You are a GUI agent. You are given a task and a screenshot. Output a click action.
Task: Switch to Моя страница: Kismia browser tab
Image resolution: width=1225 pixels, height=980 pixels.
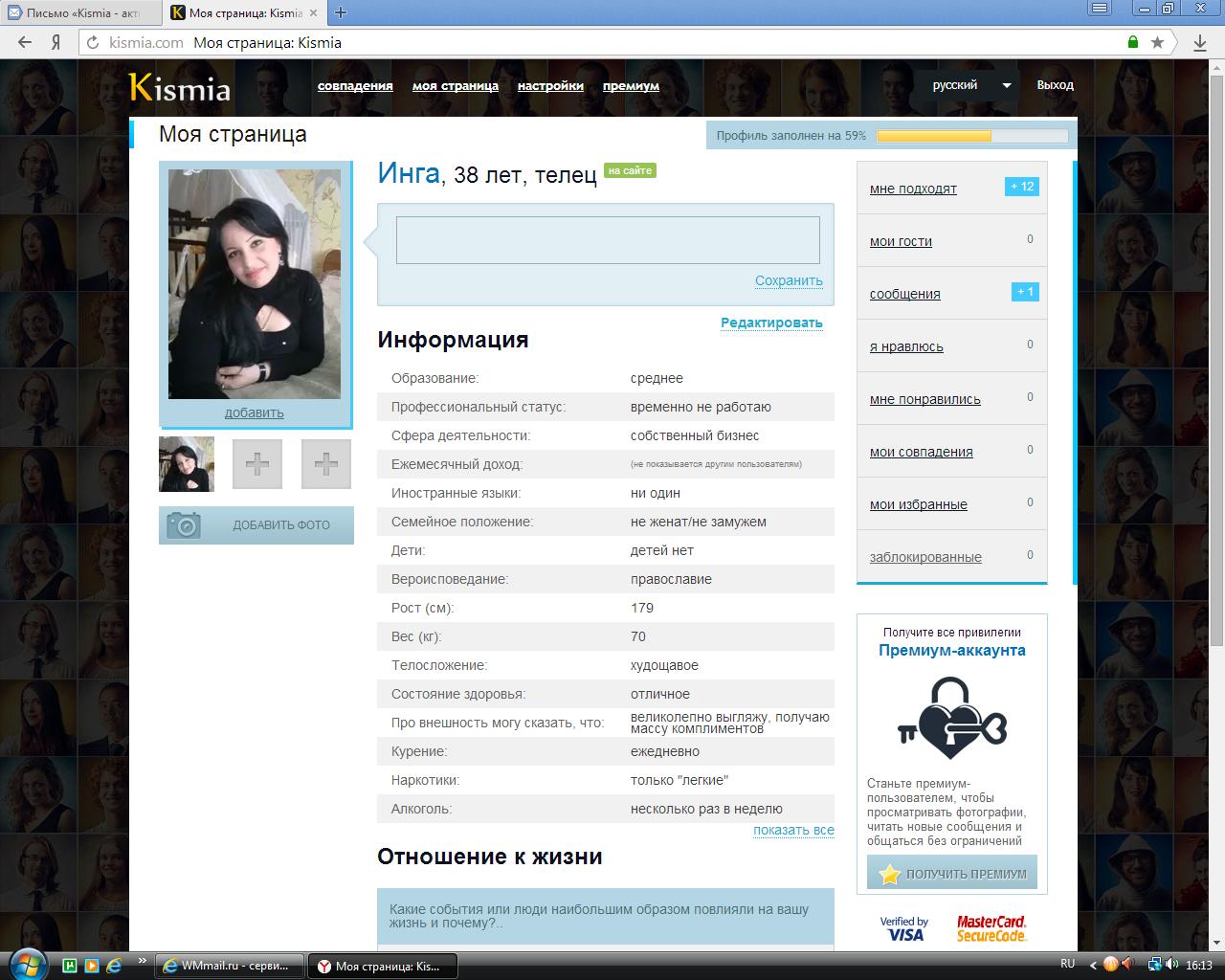[x=246, y=12]
